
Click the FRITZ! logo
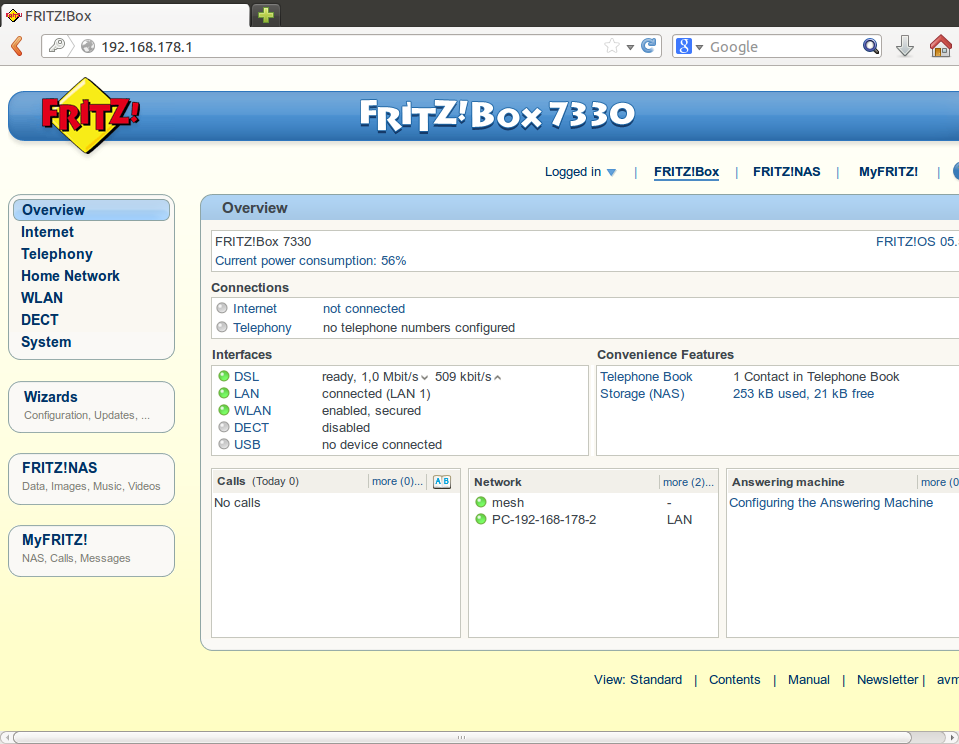click(90, 115)
